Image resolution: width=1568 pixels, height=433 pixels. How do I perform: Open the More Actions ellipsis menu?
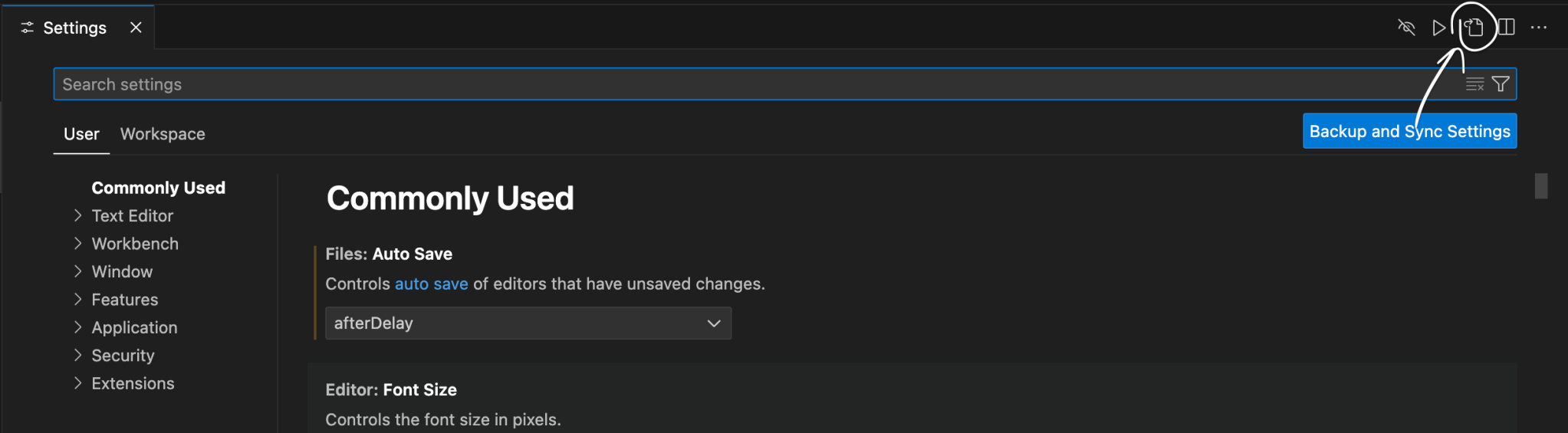tap(1539, 28)
